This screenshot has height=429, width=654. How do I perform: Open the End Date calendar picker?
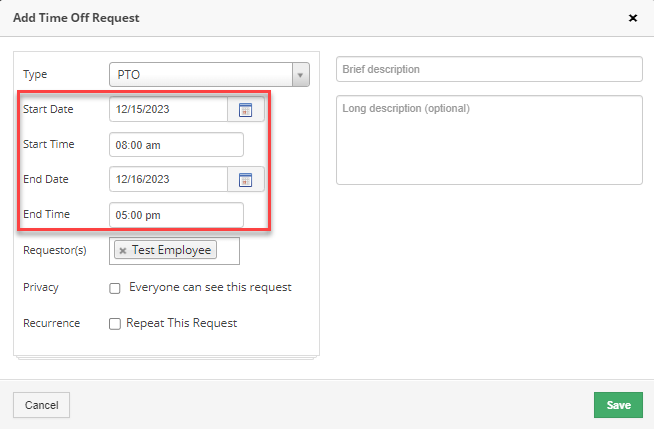click(245, 180)
